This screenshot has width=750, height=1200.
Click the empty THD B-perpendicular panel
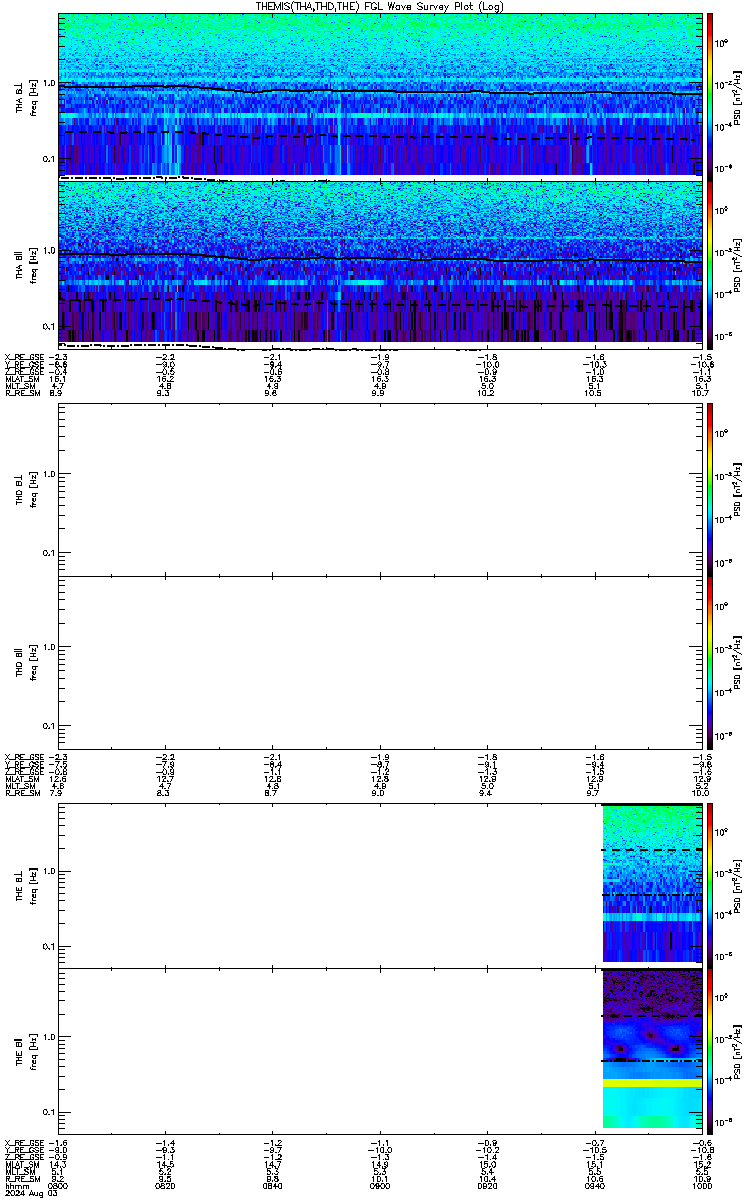tap(380, 489)
